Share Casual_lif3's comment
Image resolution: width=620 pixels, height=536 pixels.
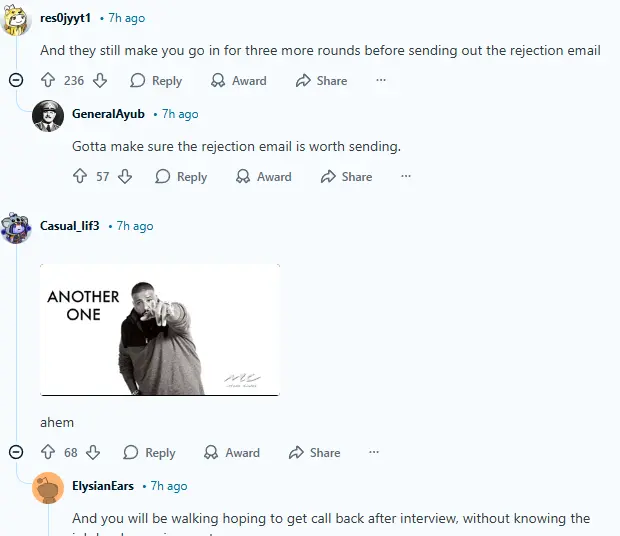pos(315,453)
